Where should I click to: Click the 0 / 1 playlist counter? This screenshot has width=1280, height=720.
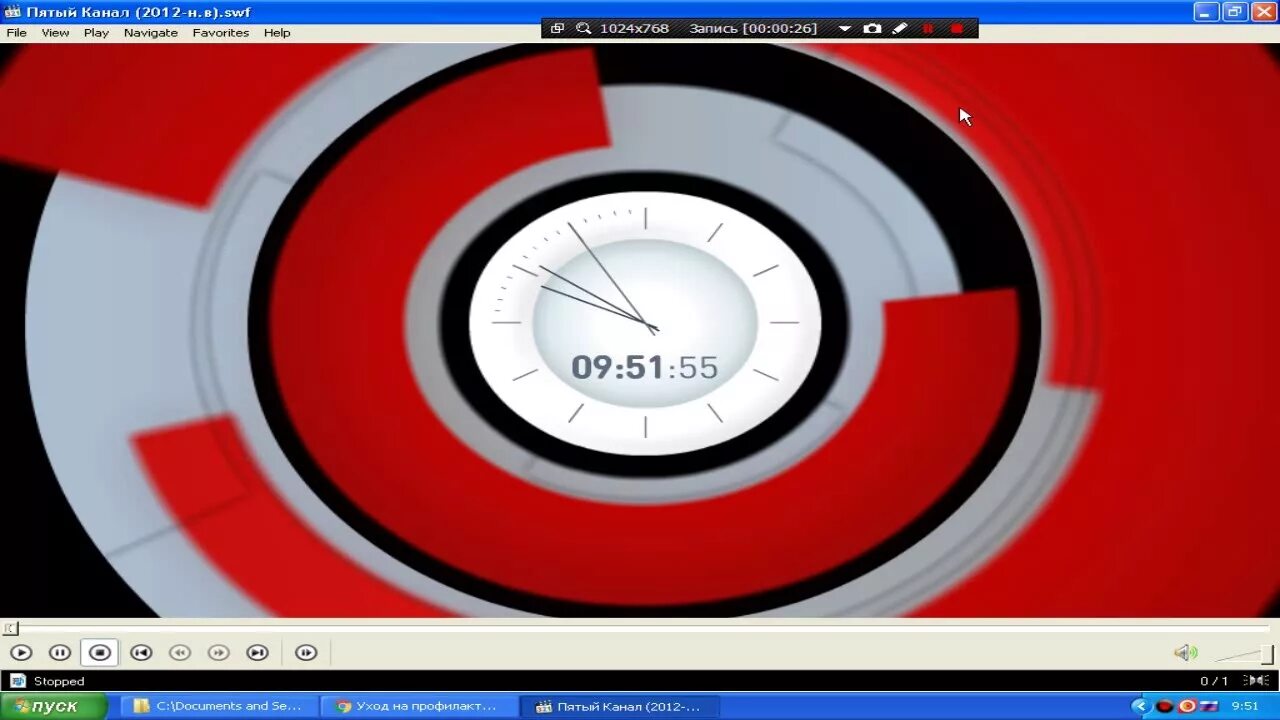click(1214, 681)
